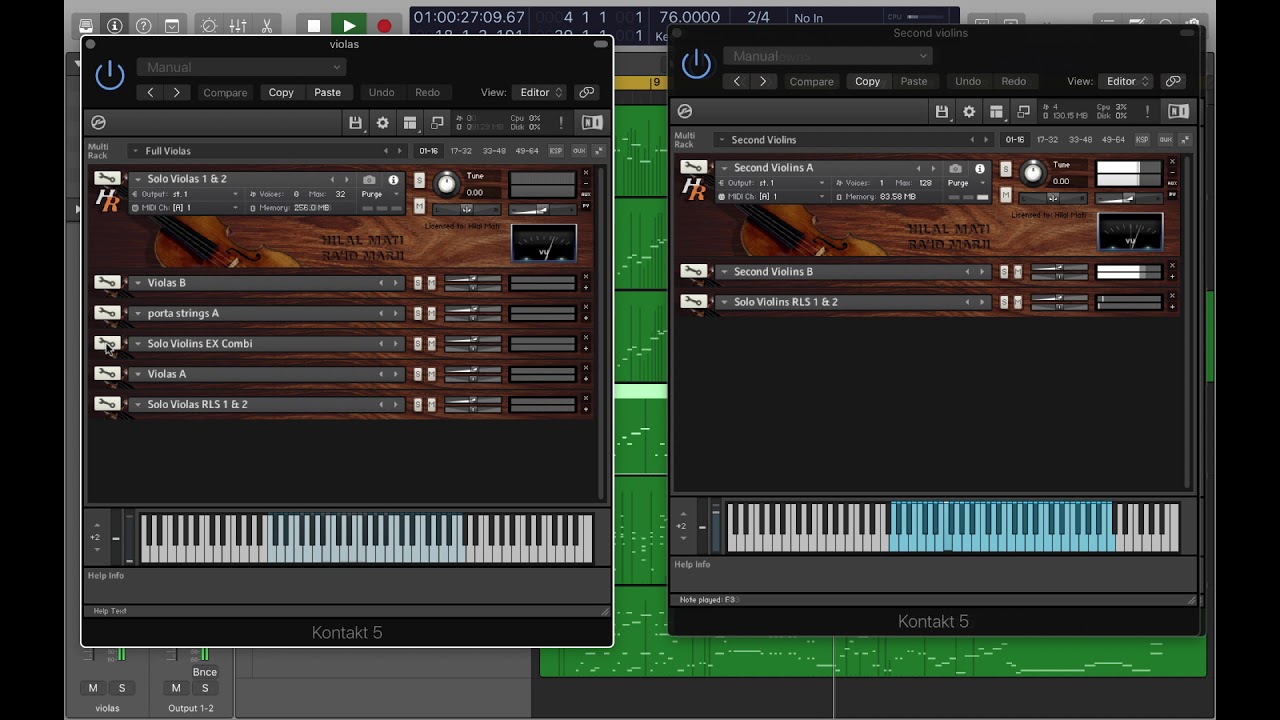1280x720 pixels.
Task: Open options gear in Second violins Kontakt
Action: pyautogui.click(x=968, y=111)
